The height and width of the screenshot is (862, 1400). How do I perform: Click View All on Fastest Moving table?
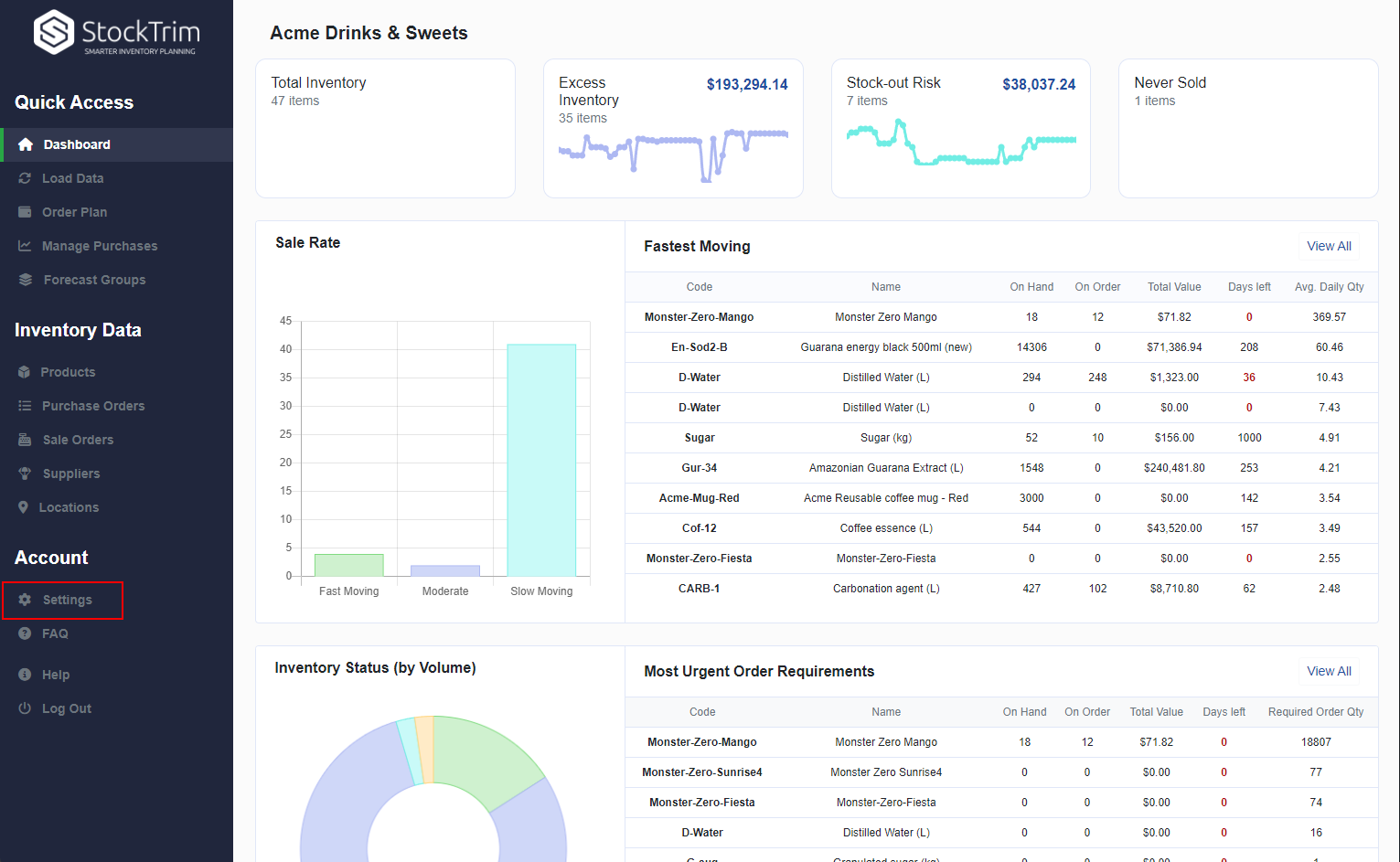pyautogui.click(x=1329, y=246)
